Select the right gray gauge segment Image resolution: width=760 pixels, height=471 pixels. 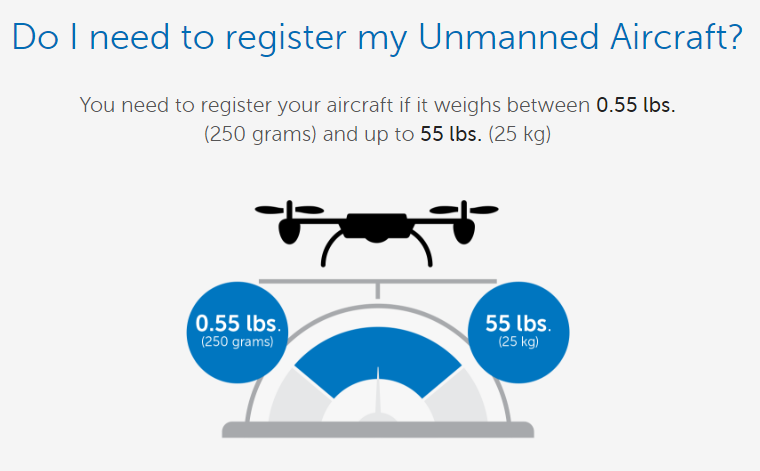point(456,395)
